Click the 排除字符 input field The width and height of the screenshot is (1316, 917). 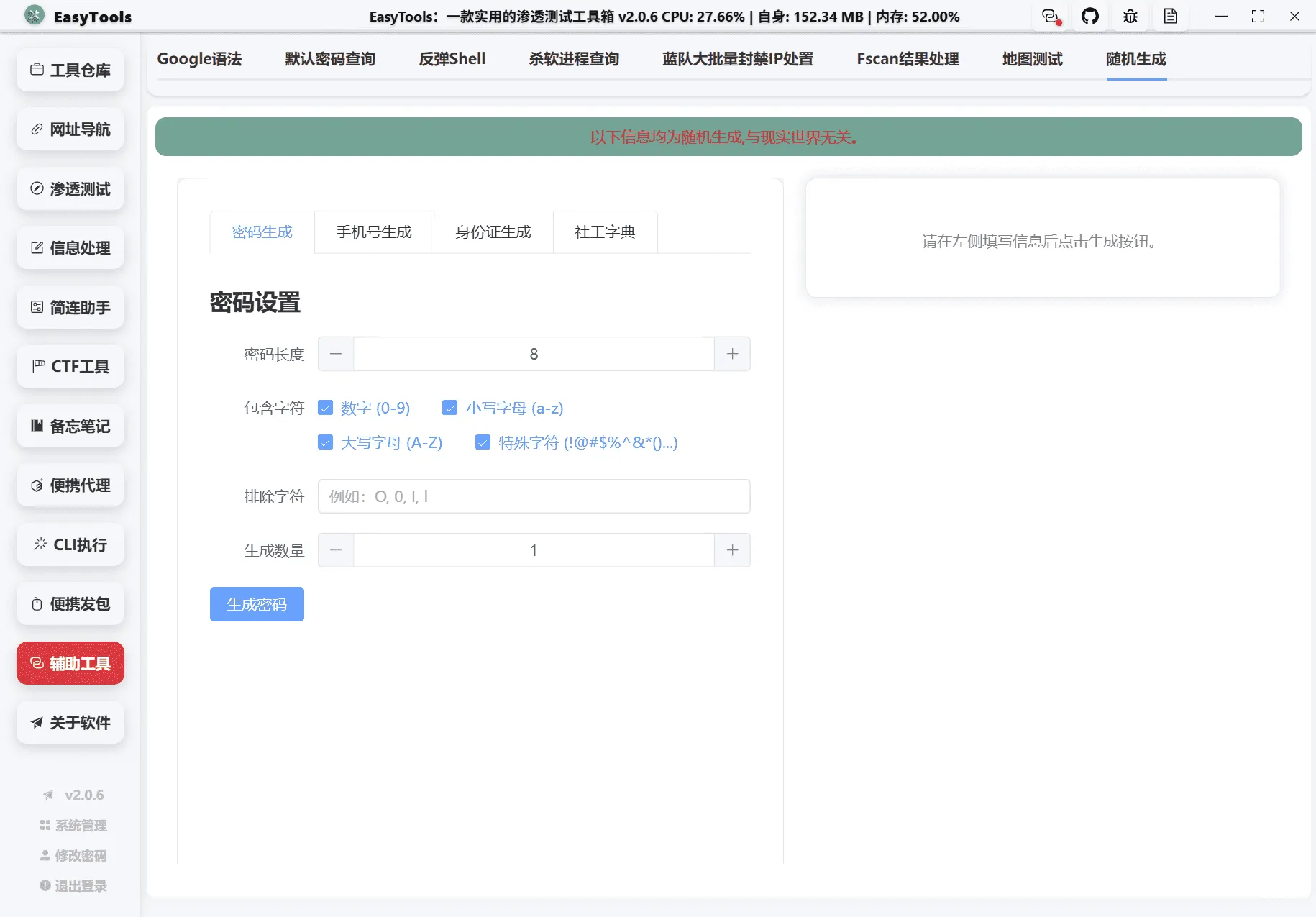[534, 496]
